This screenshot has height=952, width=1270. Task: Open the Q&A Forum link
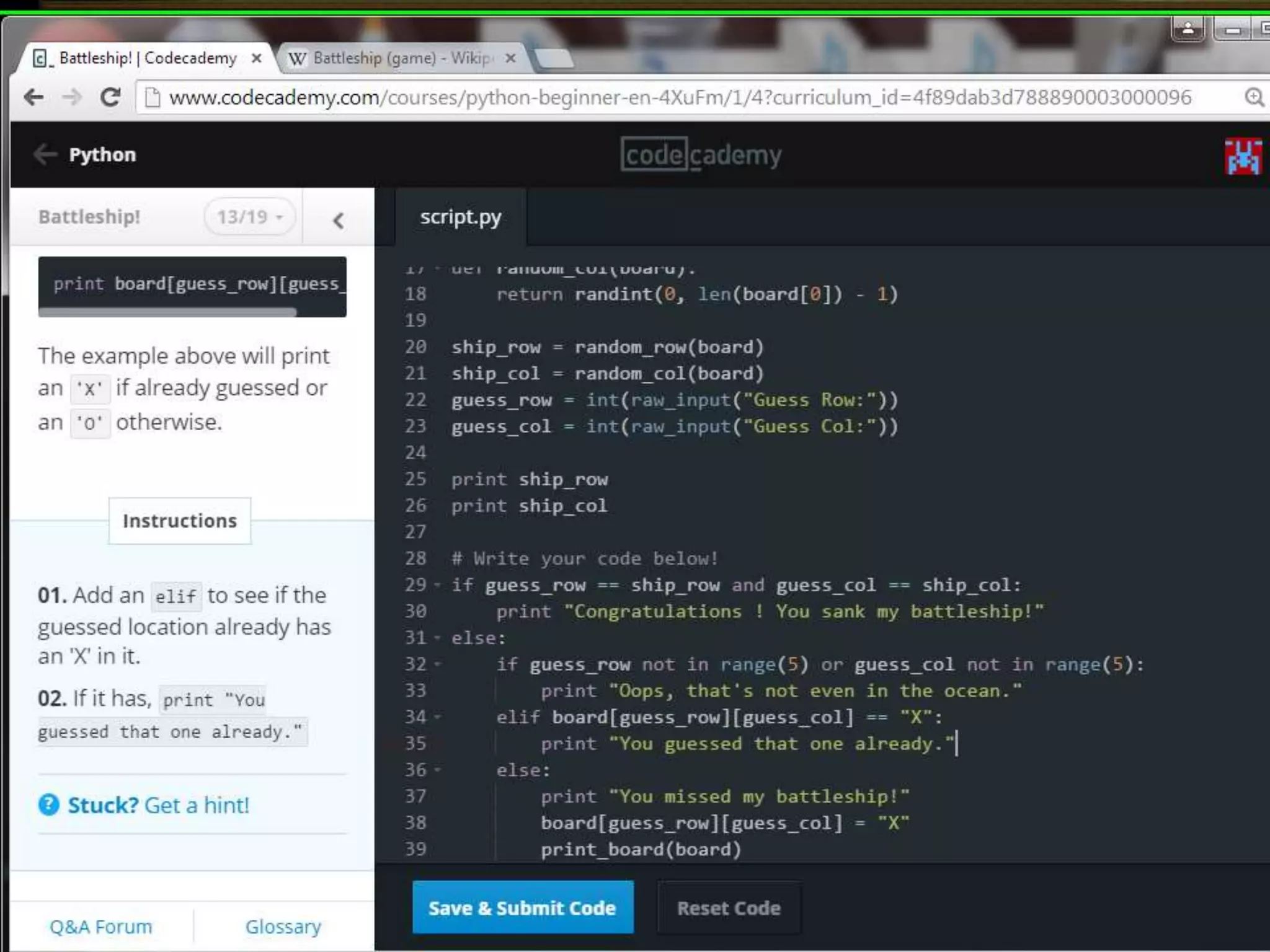pos(100,927)
